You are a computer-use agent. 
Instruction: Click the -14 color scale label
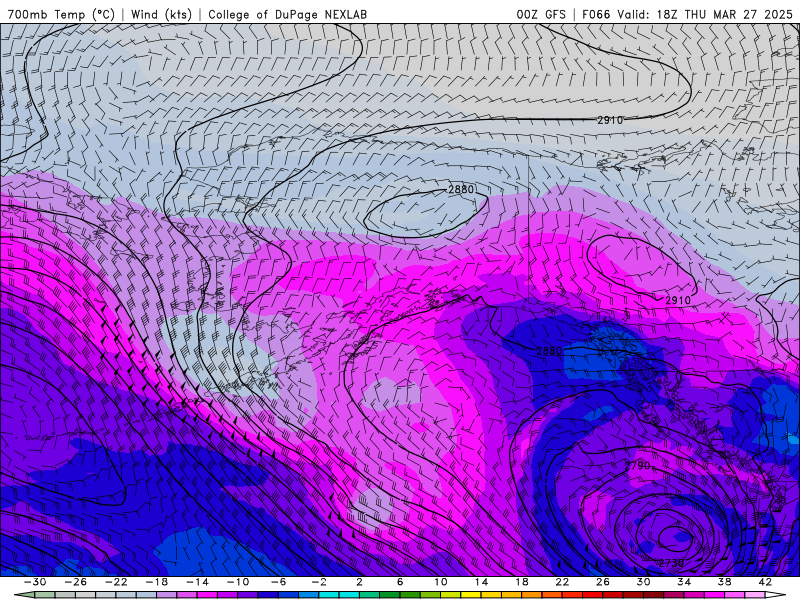[197, 582]
